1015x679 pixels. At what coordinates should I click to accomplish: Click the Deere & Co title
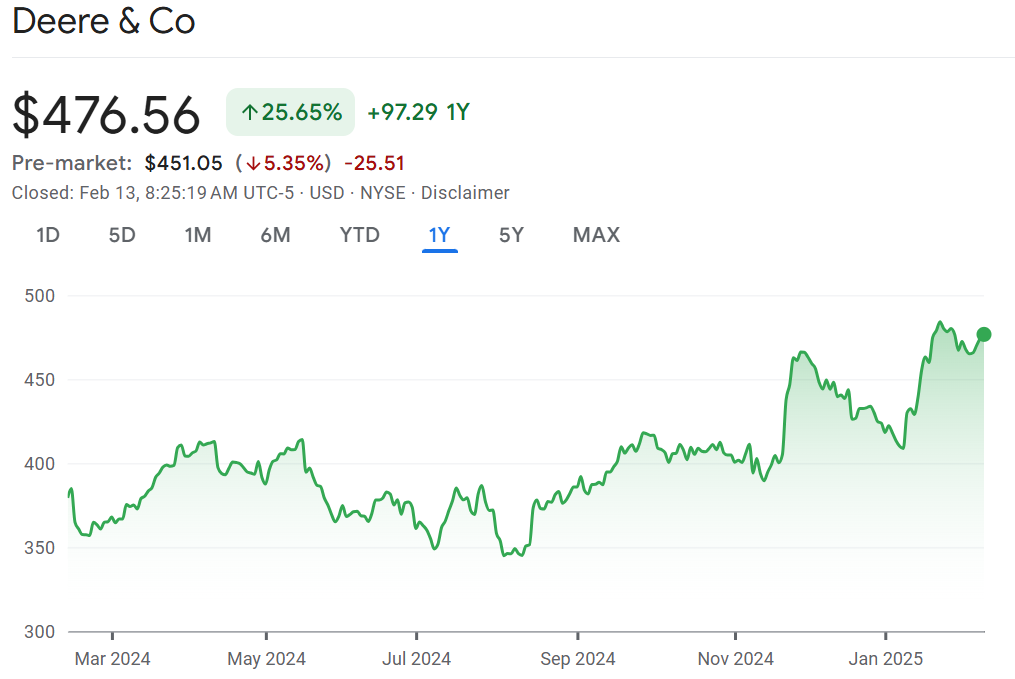(103, 22)
